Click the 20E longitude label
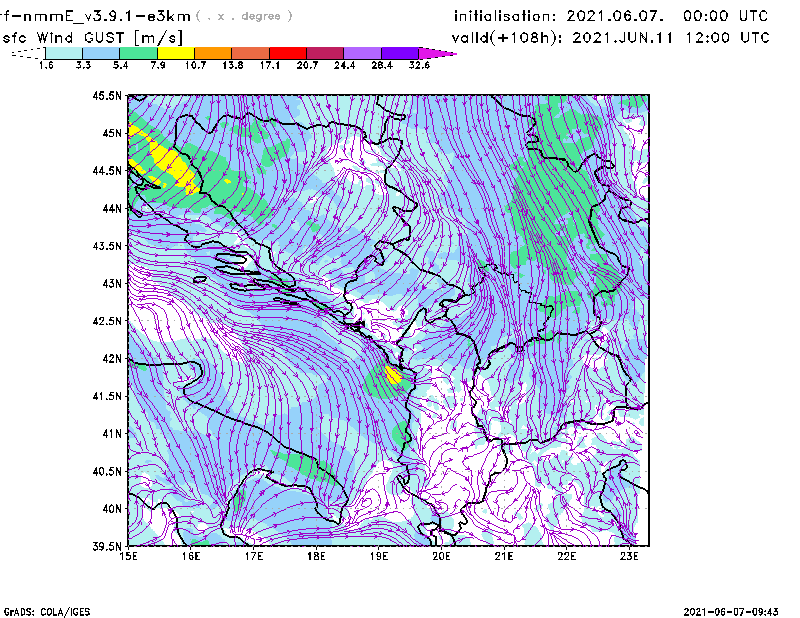 [441, 556]
